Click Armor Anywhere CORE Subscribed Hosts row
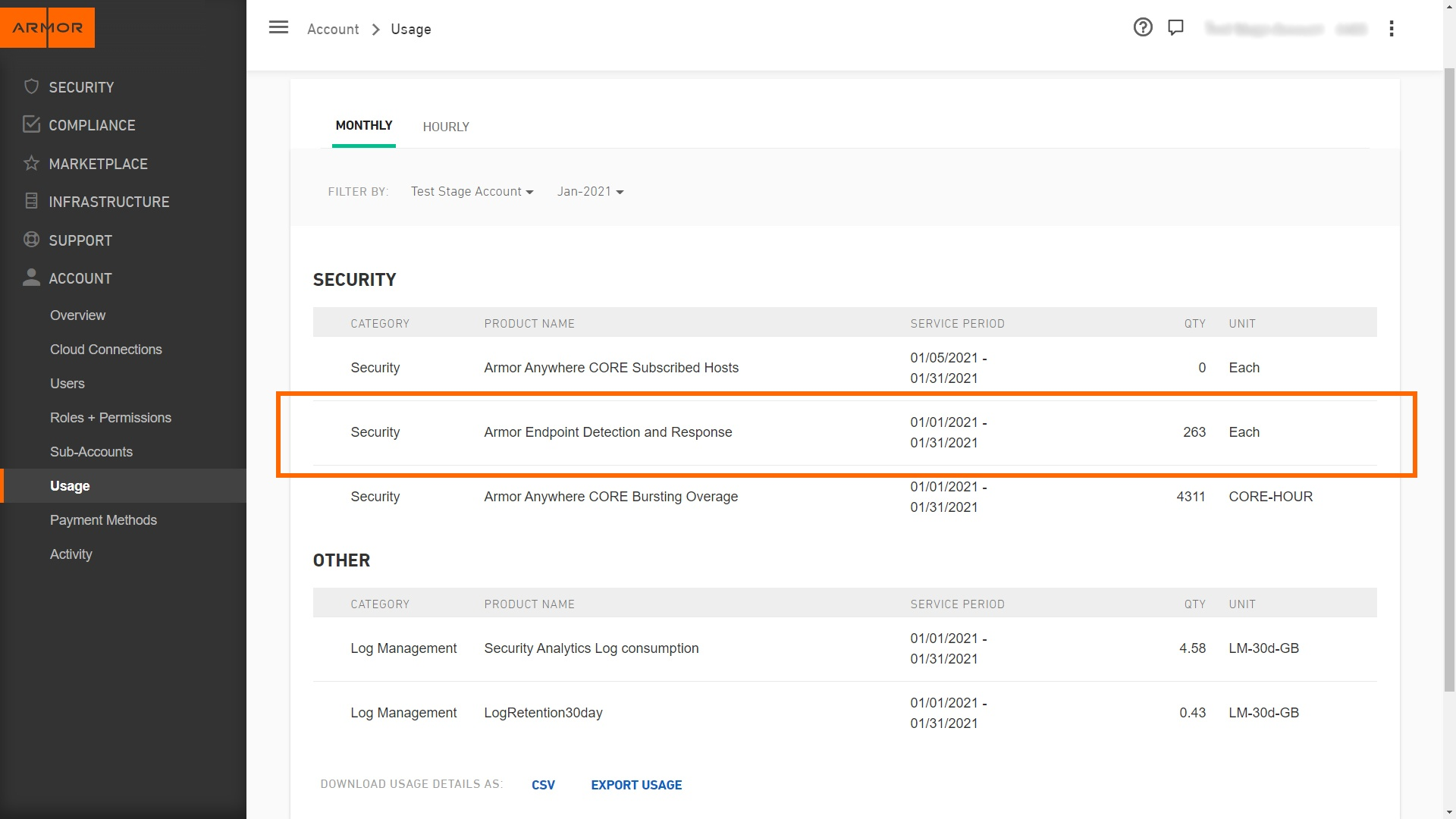 (845, 368)
